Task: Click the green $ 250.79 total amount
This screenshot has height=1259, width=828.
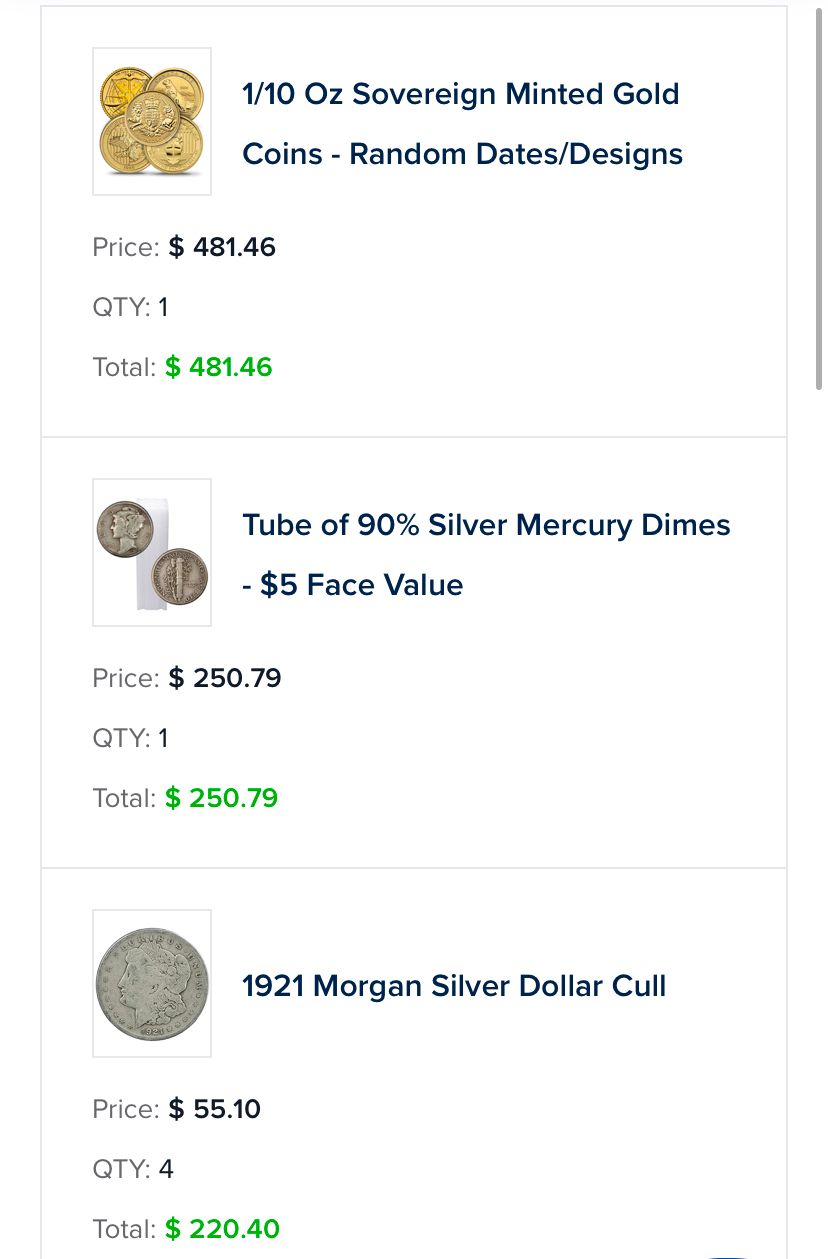Action: tap(221, 798)
